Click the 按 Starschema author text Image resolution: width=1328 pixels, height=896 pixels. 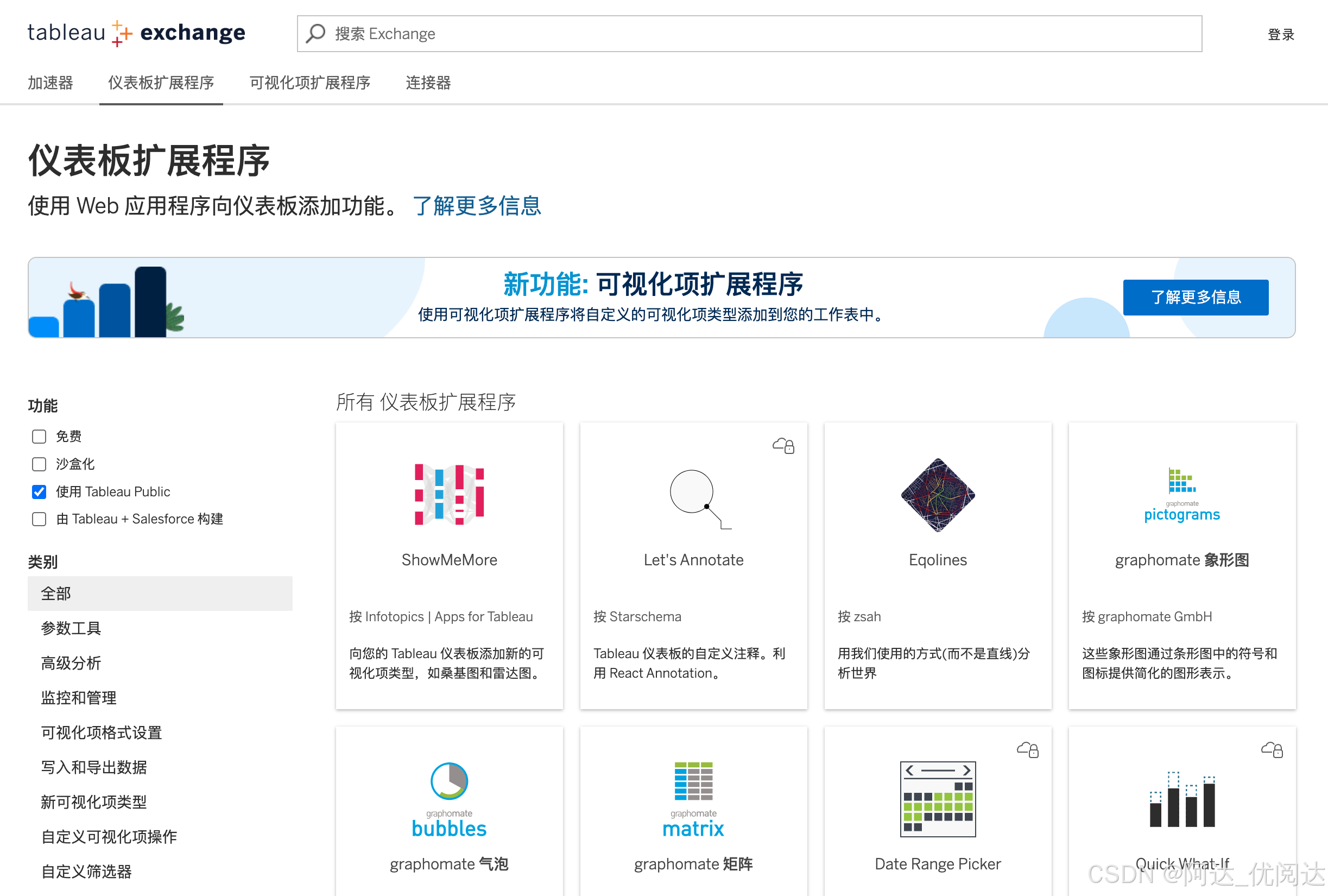point(637,616)
